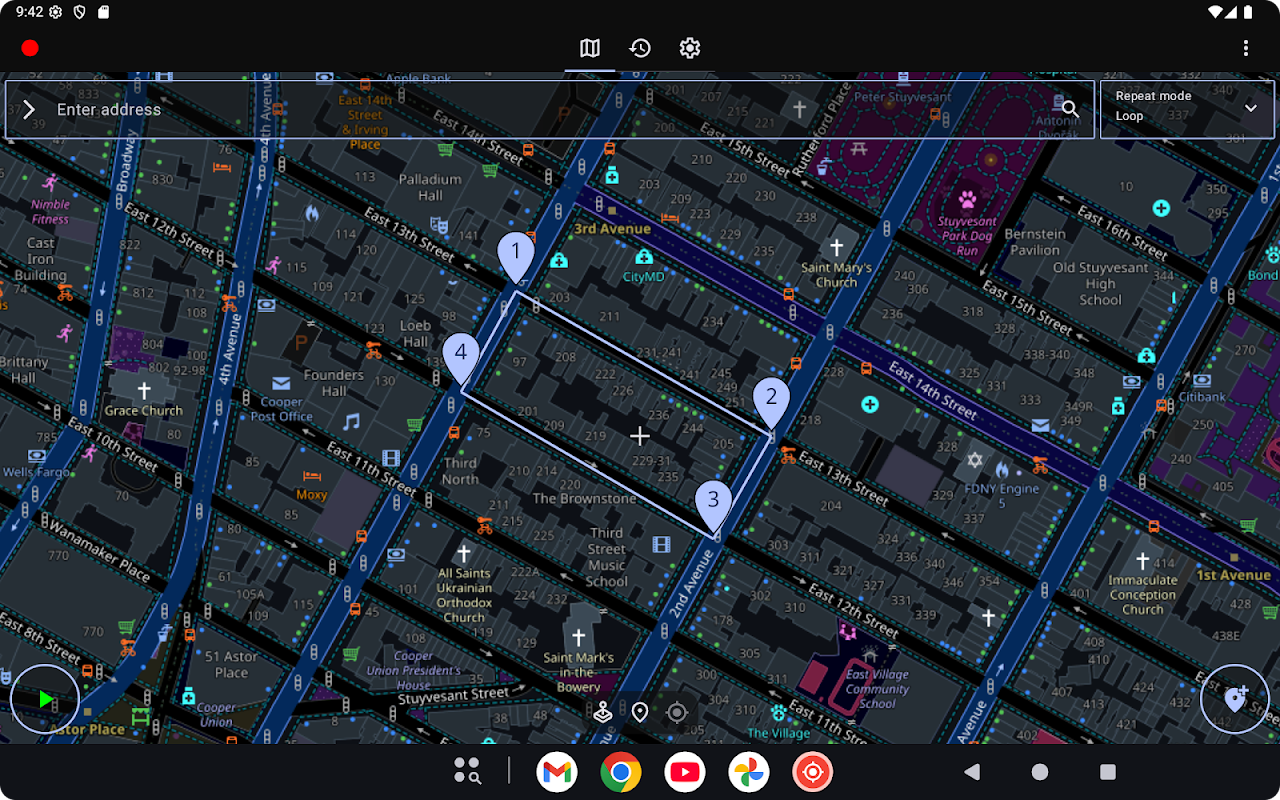1280x800 pixels.
Task: Select waypoint marker 4
Action: click(x=461, y=359)
